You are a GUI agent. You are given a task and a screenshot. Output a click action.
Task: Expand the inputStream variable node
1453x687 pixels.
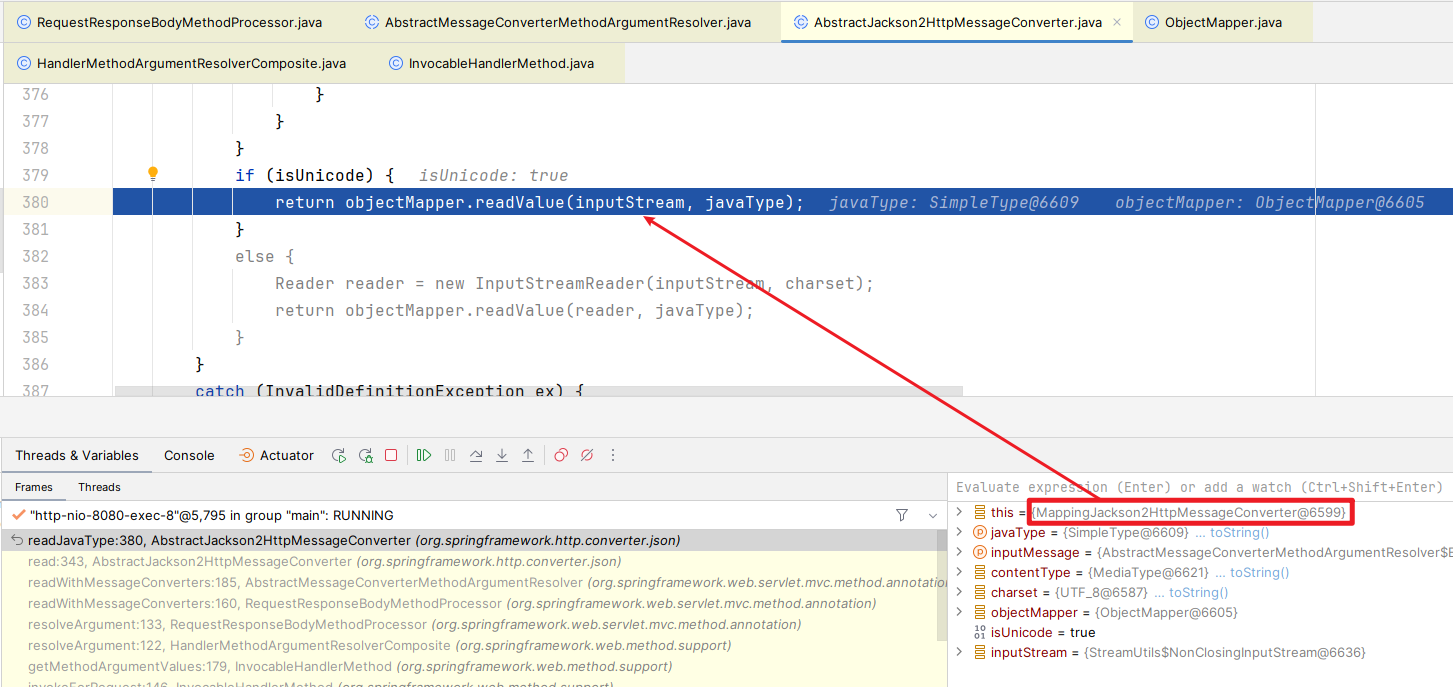pyautogui.click(x=960, y=652)
